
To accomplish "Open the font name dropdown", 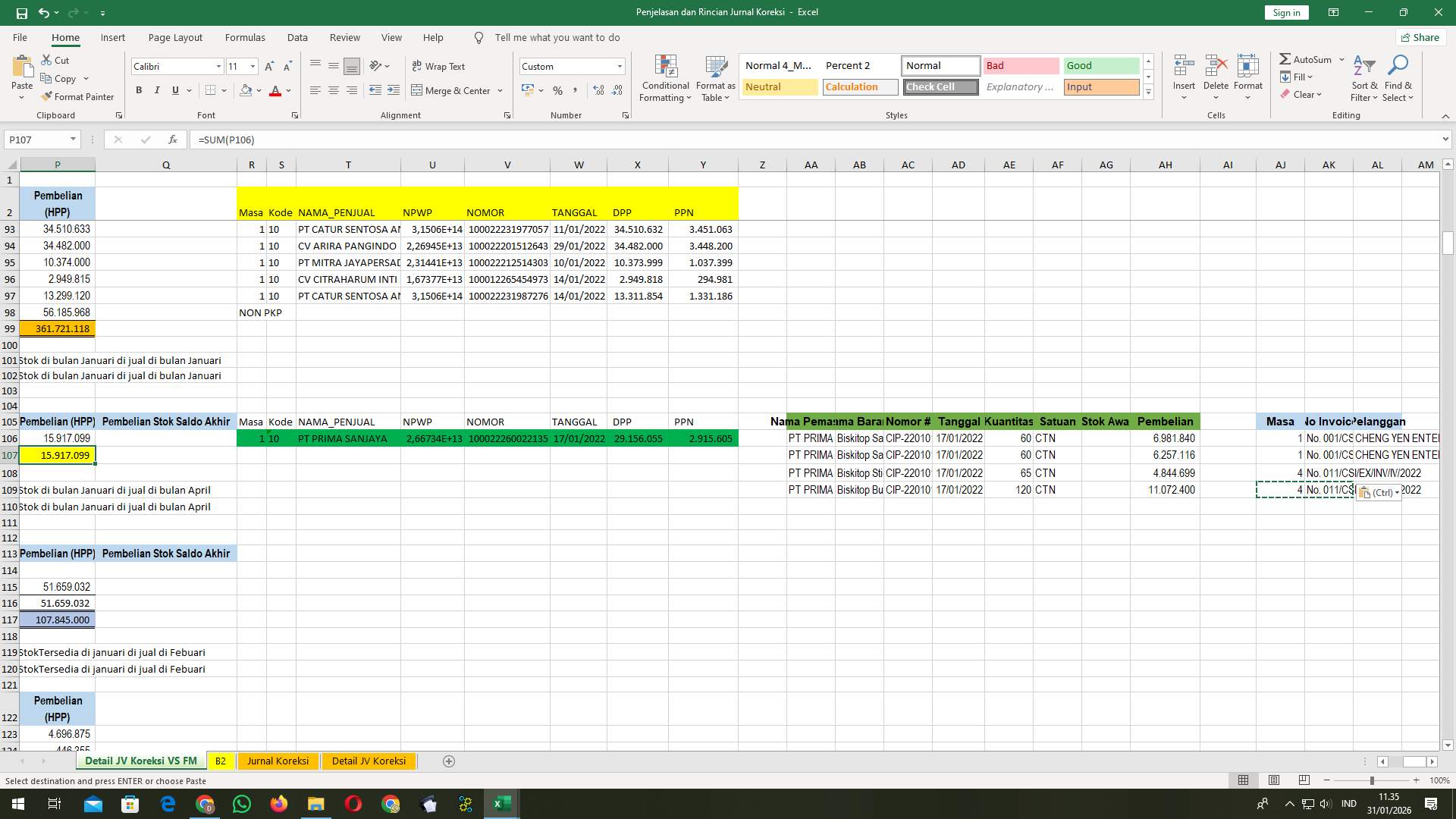I will tap(218, 66).
